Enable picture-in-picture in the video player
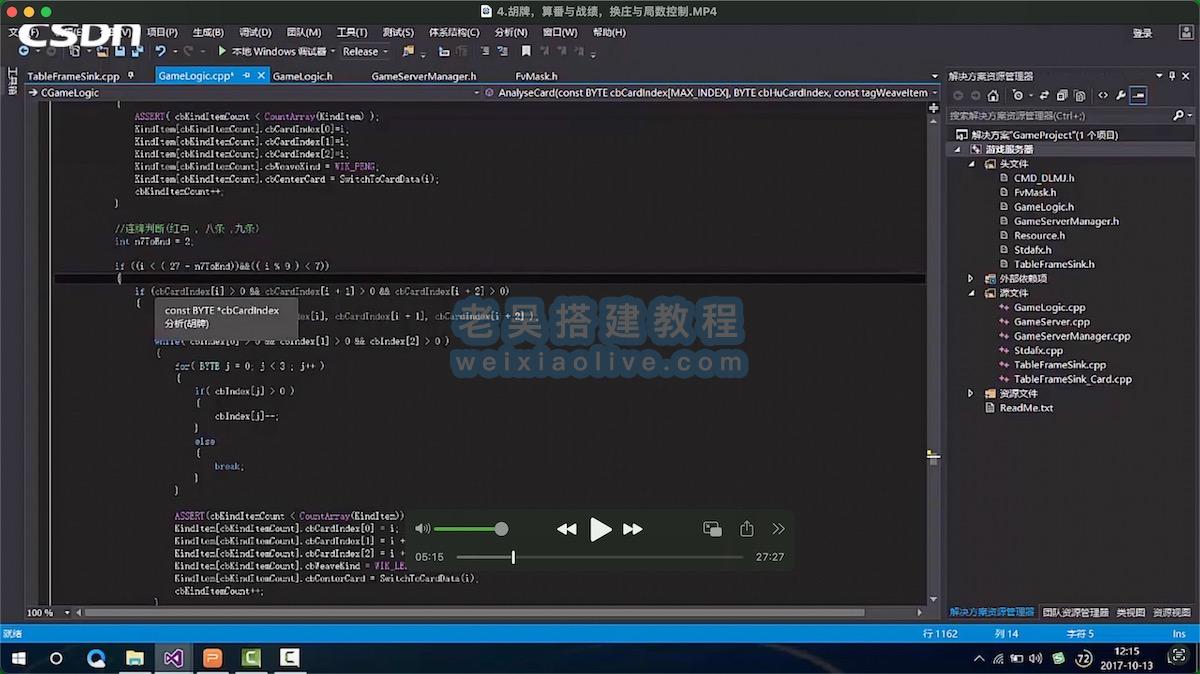 click(x=712, y=529)
